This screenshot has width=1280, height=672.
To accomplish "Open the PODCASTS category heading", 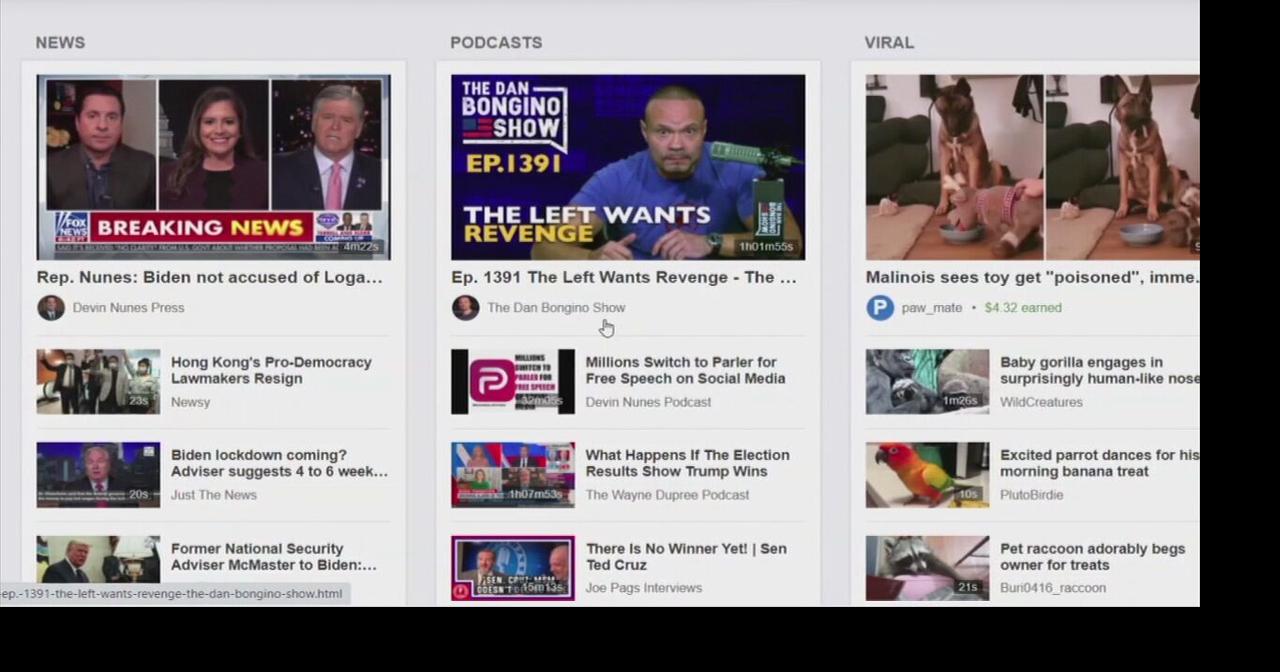I will click(496, 43).
